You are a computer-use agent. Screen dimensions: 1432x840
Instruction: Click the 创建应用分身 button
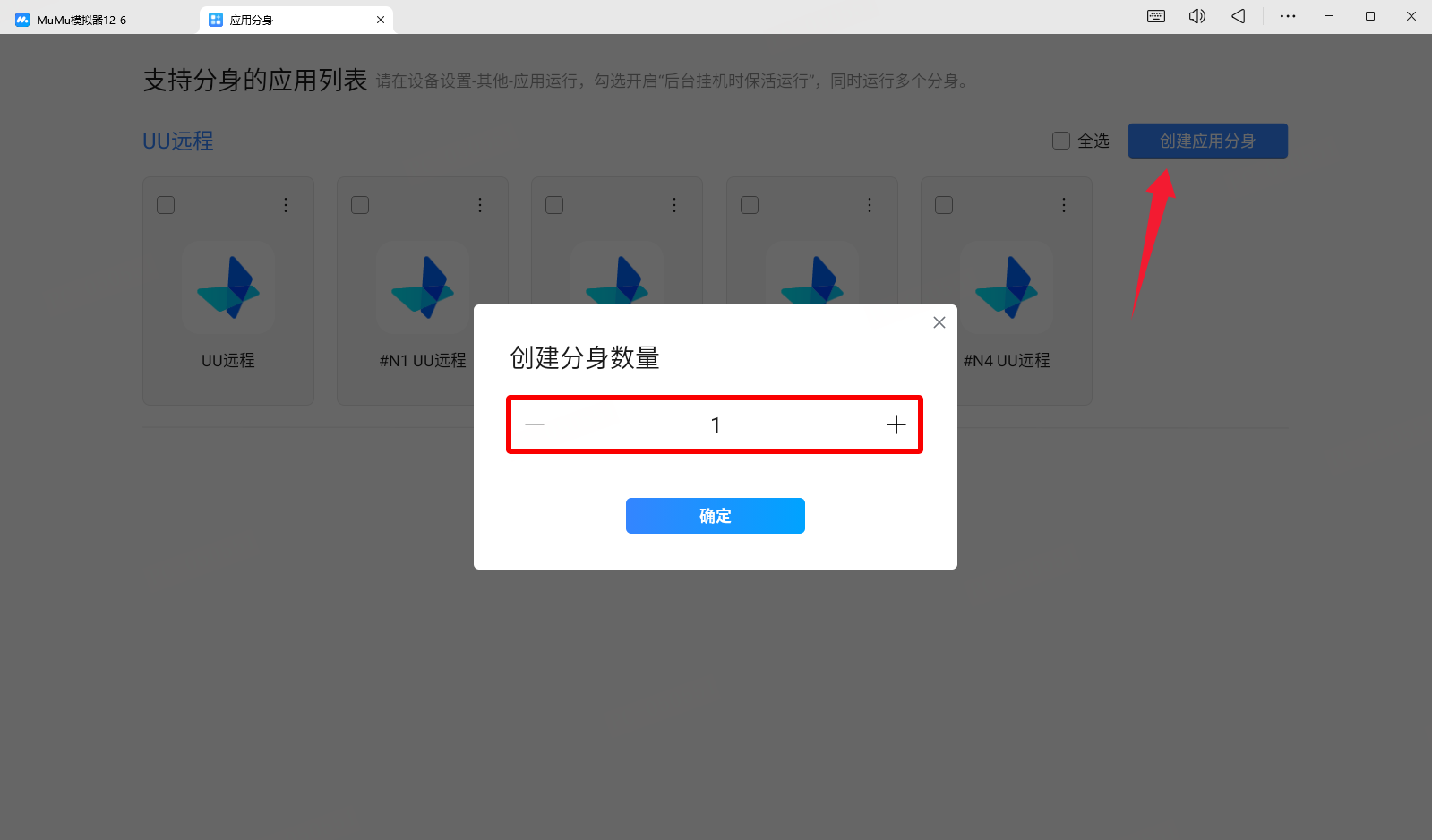coord(1207,141)
